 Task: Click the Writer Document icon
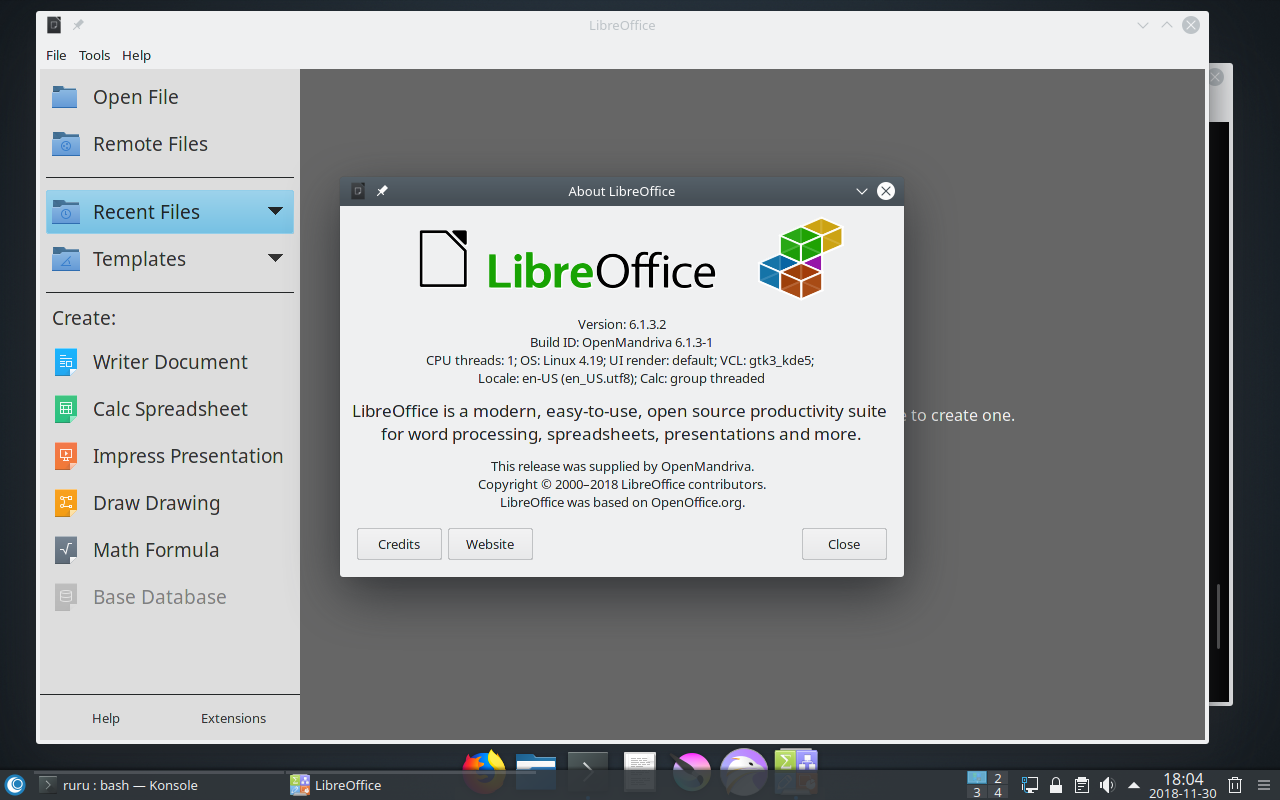(x=65, y=362)
